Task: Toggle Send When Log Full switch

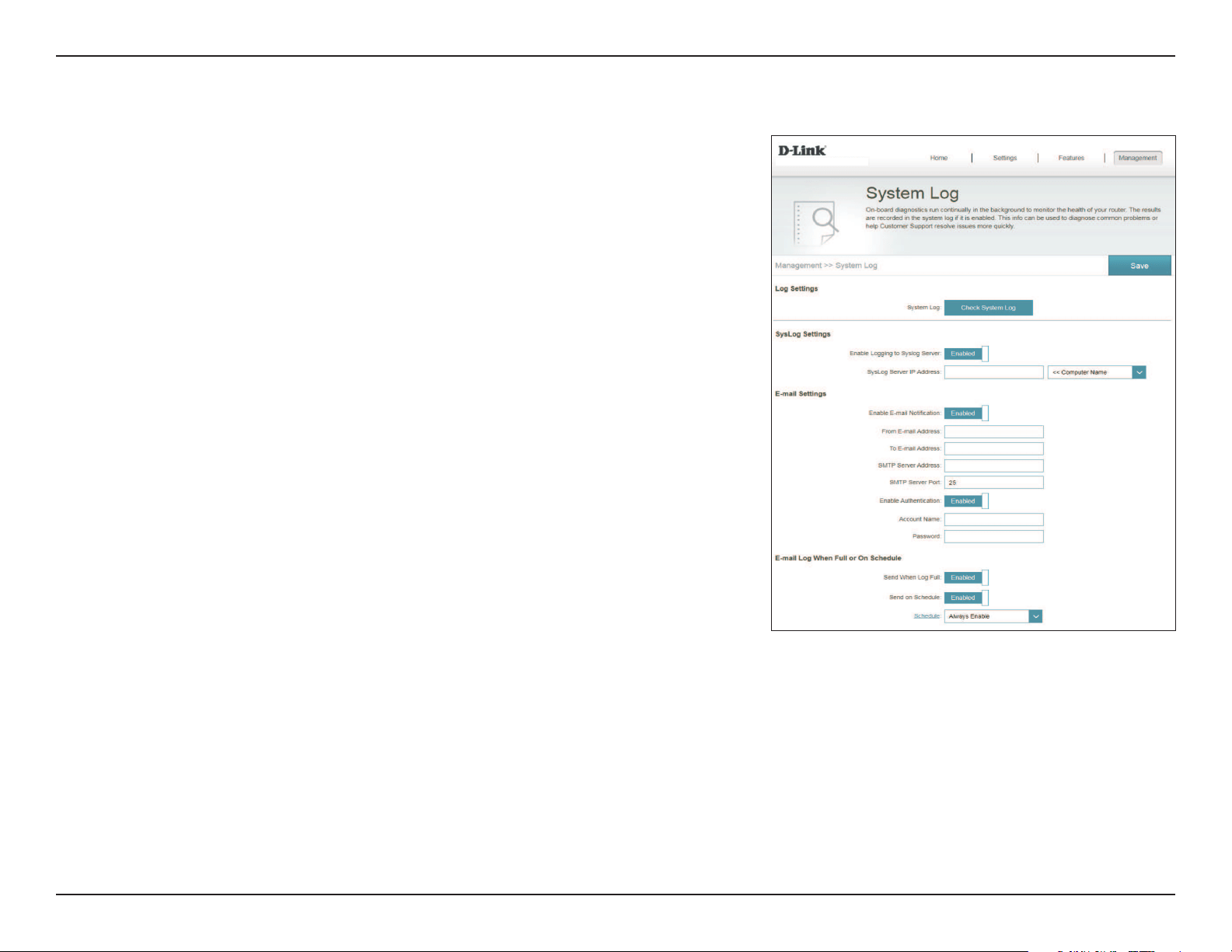Action: coord(966,577)
